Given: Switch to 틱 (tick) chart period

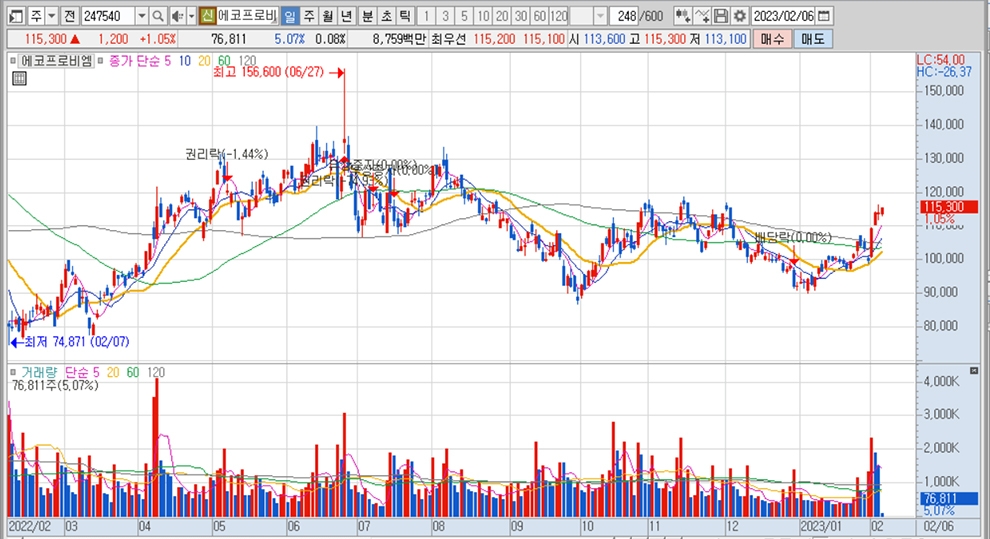Looking at the screenshot, I should (405, 16).
